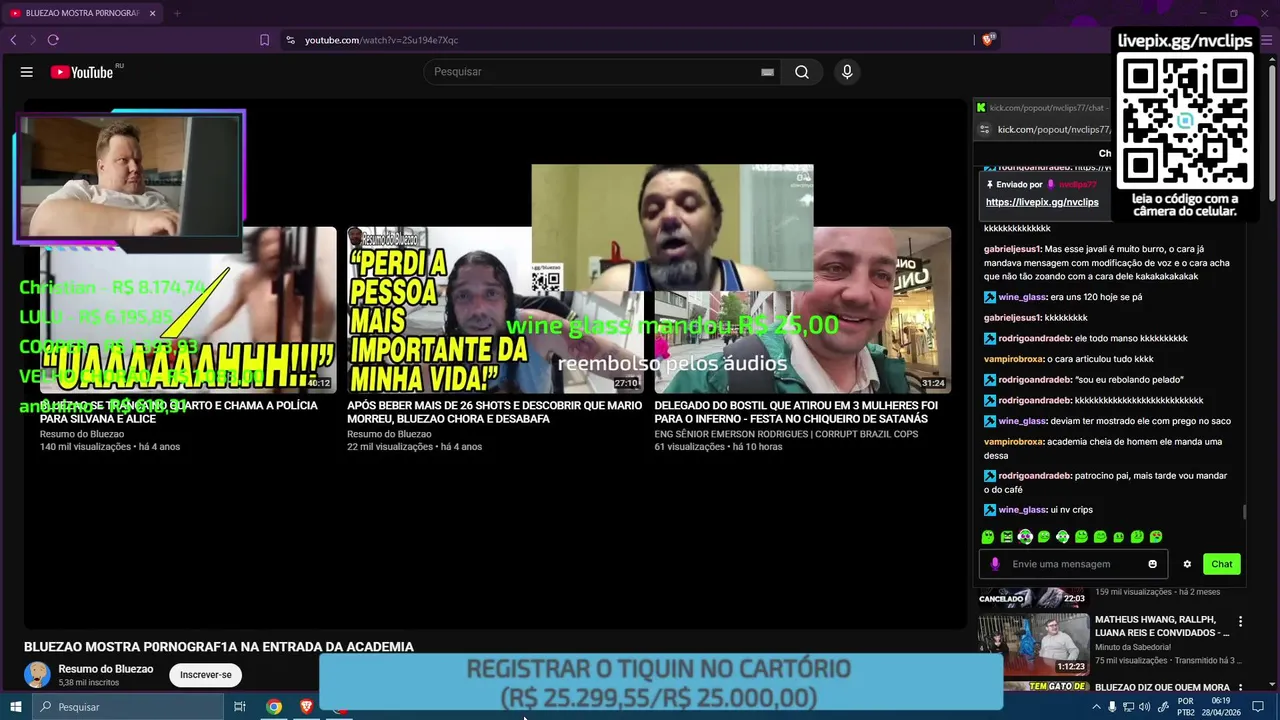Screen dimensions: 1280x720
Task: Open the on-screen keyboard in search box
Action: click(x=767, y=72)
